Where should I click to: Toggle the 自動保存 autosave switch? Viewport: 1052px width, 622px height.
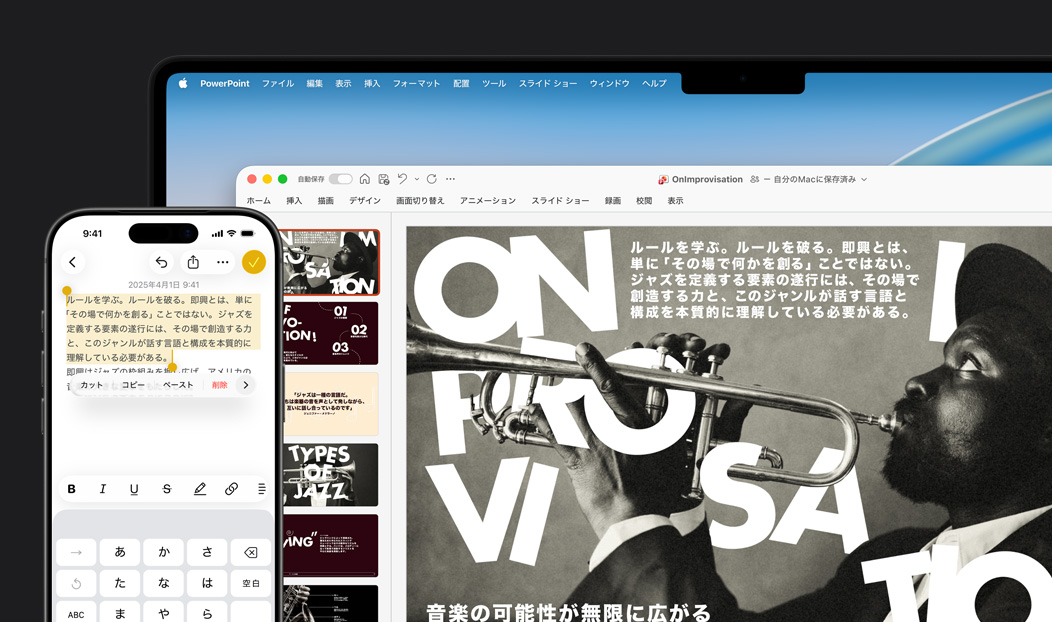coord(340,178)
